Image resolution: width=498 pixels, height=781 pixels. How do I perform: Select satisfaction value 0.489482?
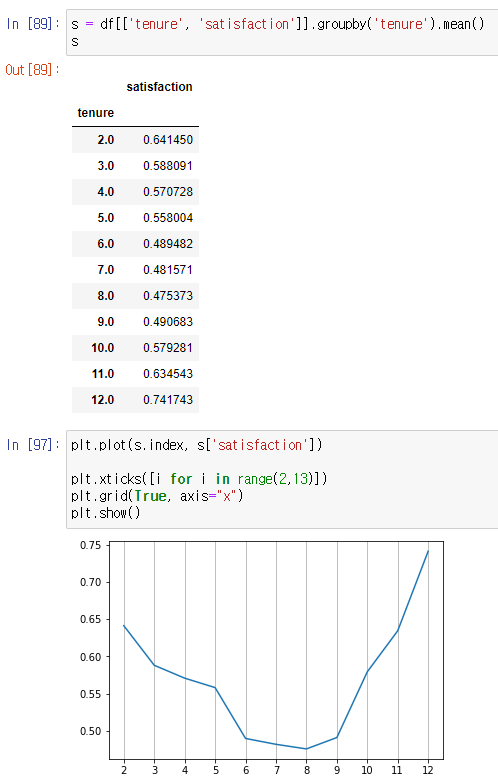[x=168, y=244]
